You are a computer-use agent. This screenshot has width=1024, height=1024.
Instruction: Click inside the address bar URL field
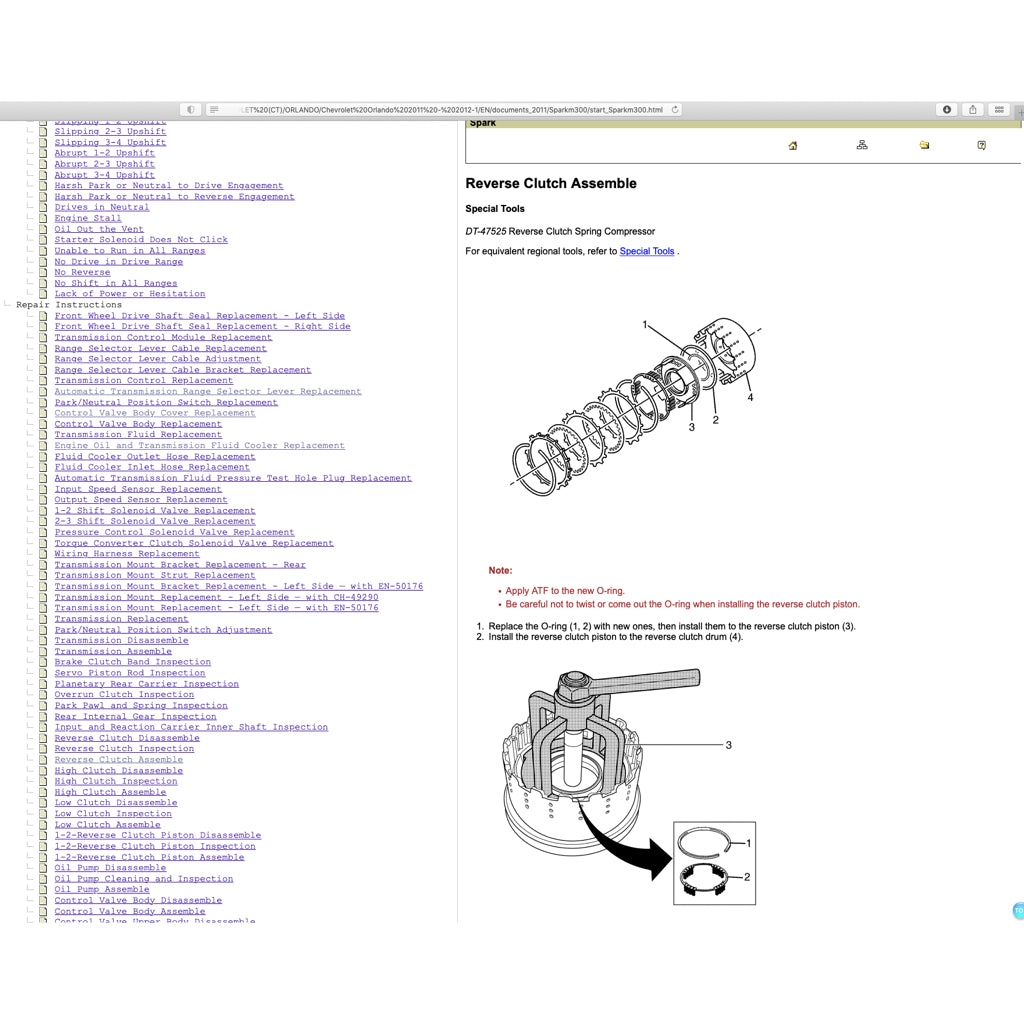(x=450, y=110)
